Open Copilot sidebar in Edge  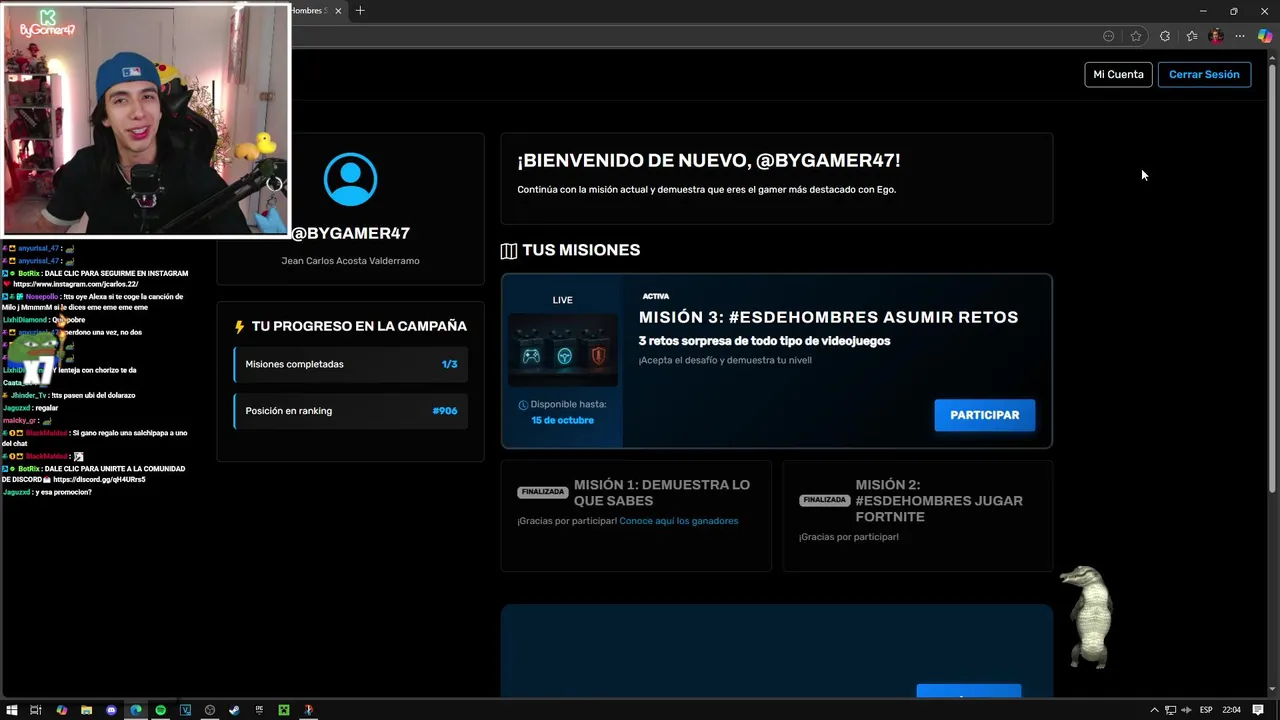click(1265, 36)
